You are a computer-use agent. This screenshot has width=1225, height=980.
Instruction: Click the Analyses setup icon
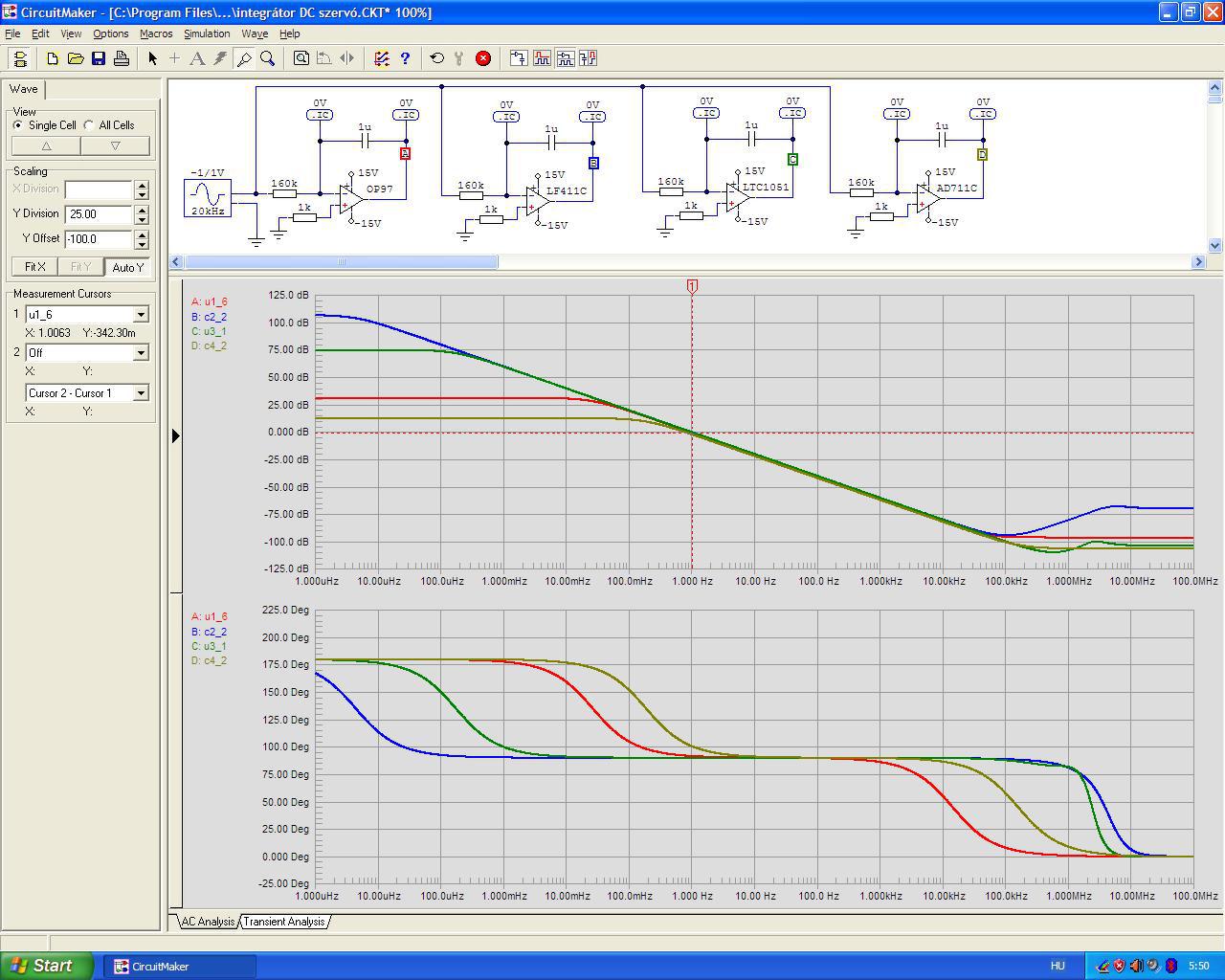tap(382, 58)
